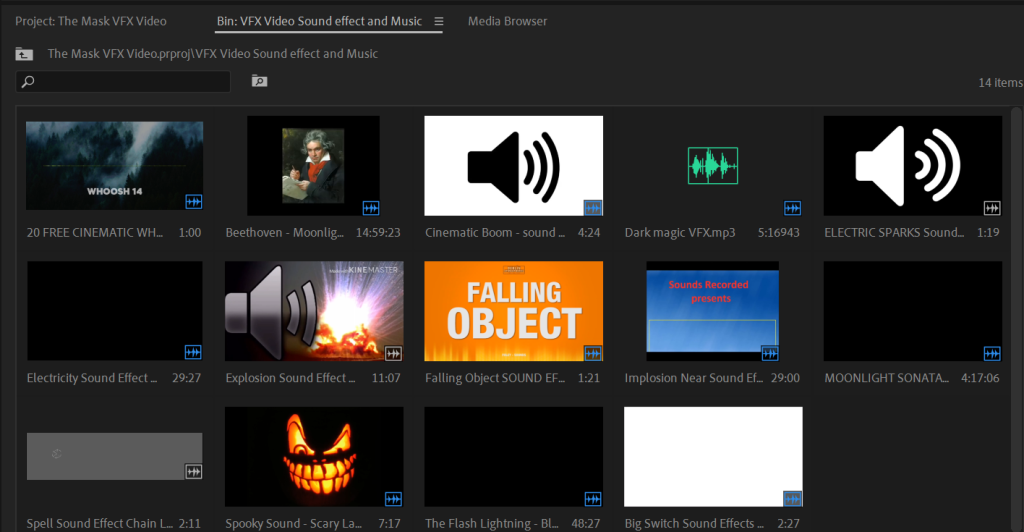Screen dimensions: 1024x532
Task: Select the Falling Object sound effect thumbnail
Action: [513, 310]
